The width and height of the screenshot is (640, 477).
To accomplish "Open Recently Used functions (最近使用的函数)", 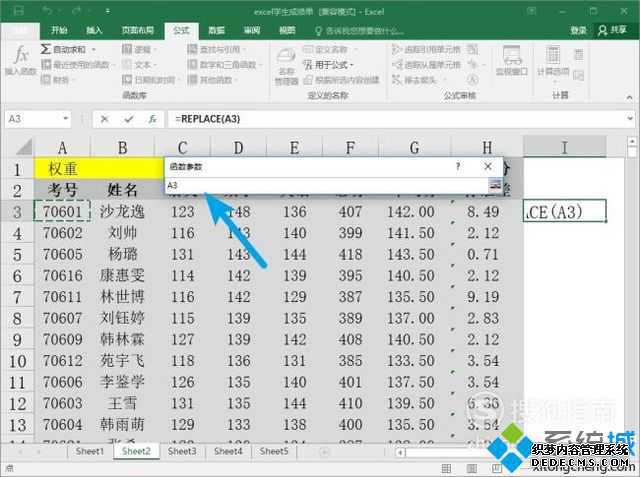I will pos(78,64).
